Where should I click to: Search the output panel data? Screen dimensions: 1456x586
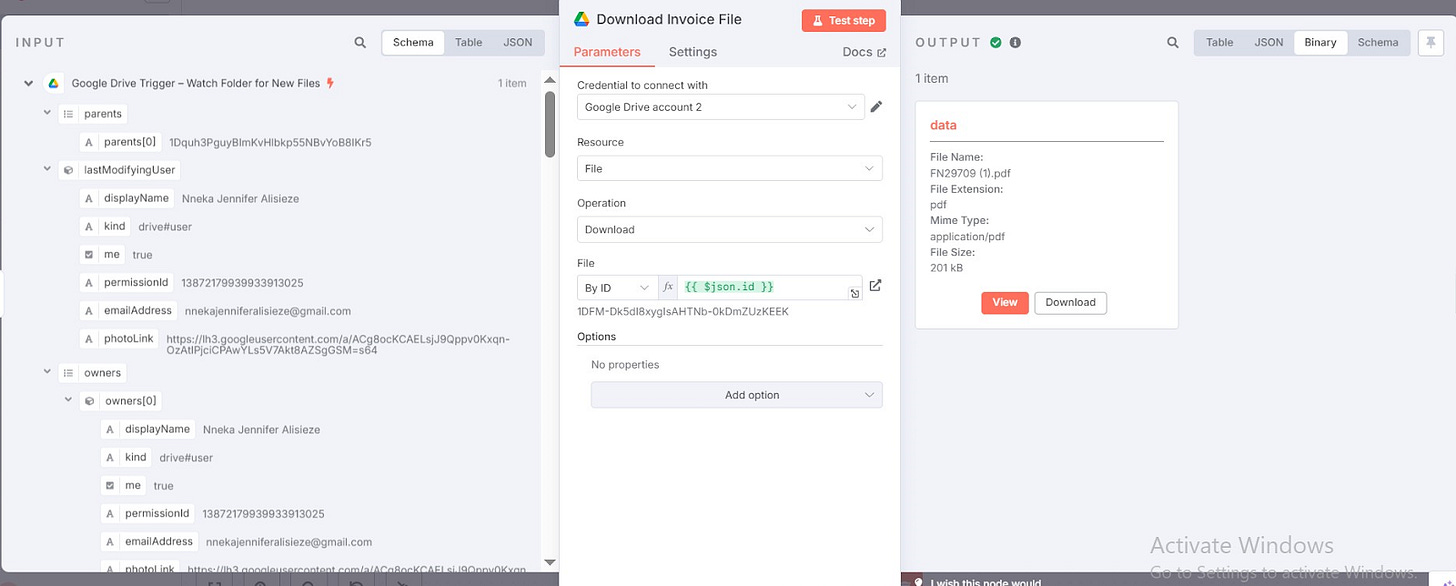click(1173, 43)
